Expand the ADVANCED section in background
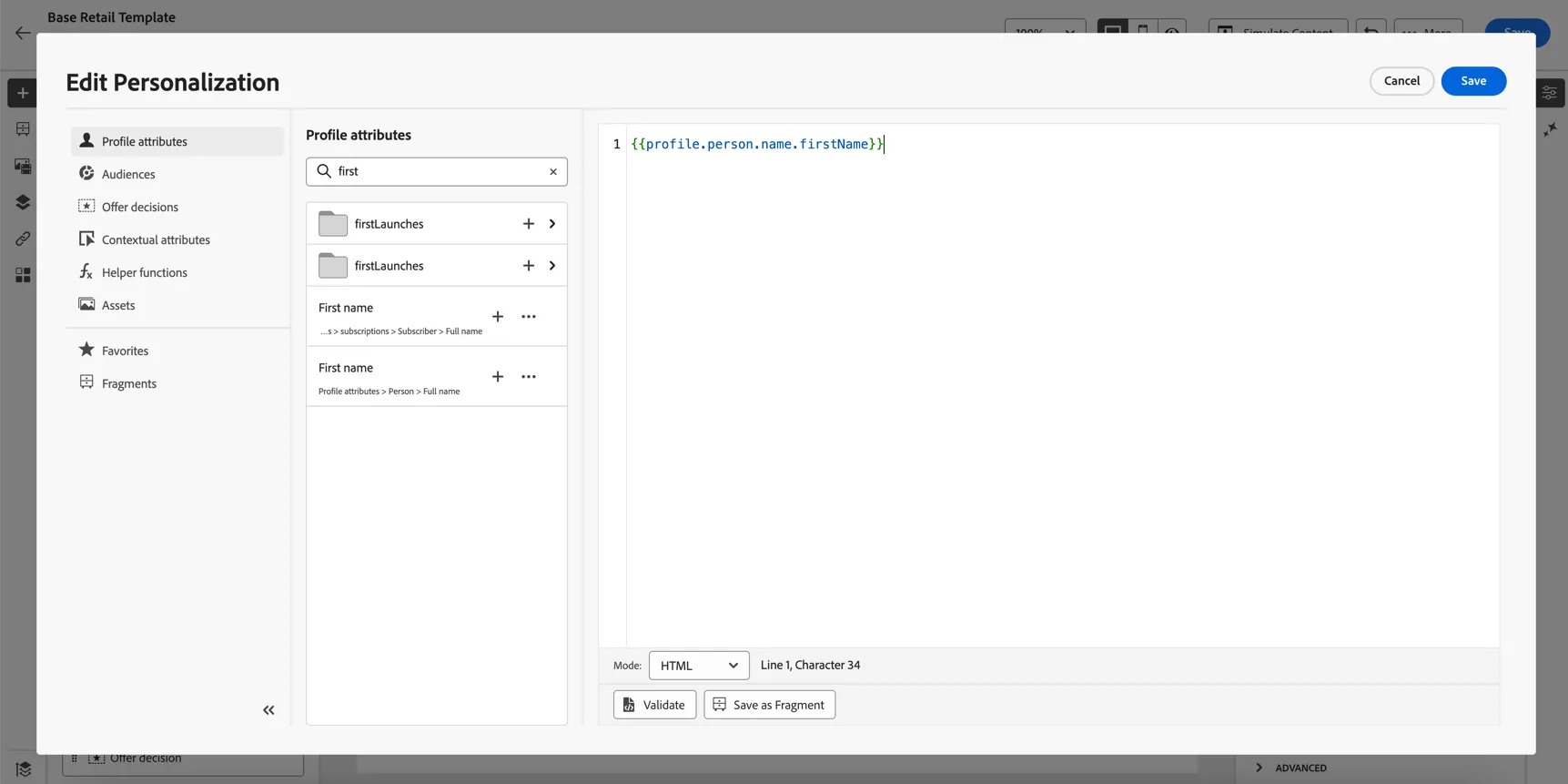Viewport: 1568px width, 784px height. (x=1292, y=768)
